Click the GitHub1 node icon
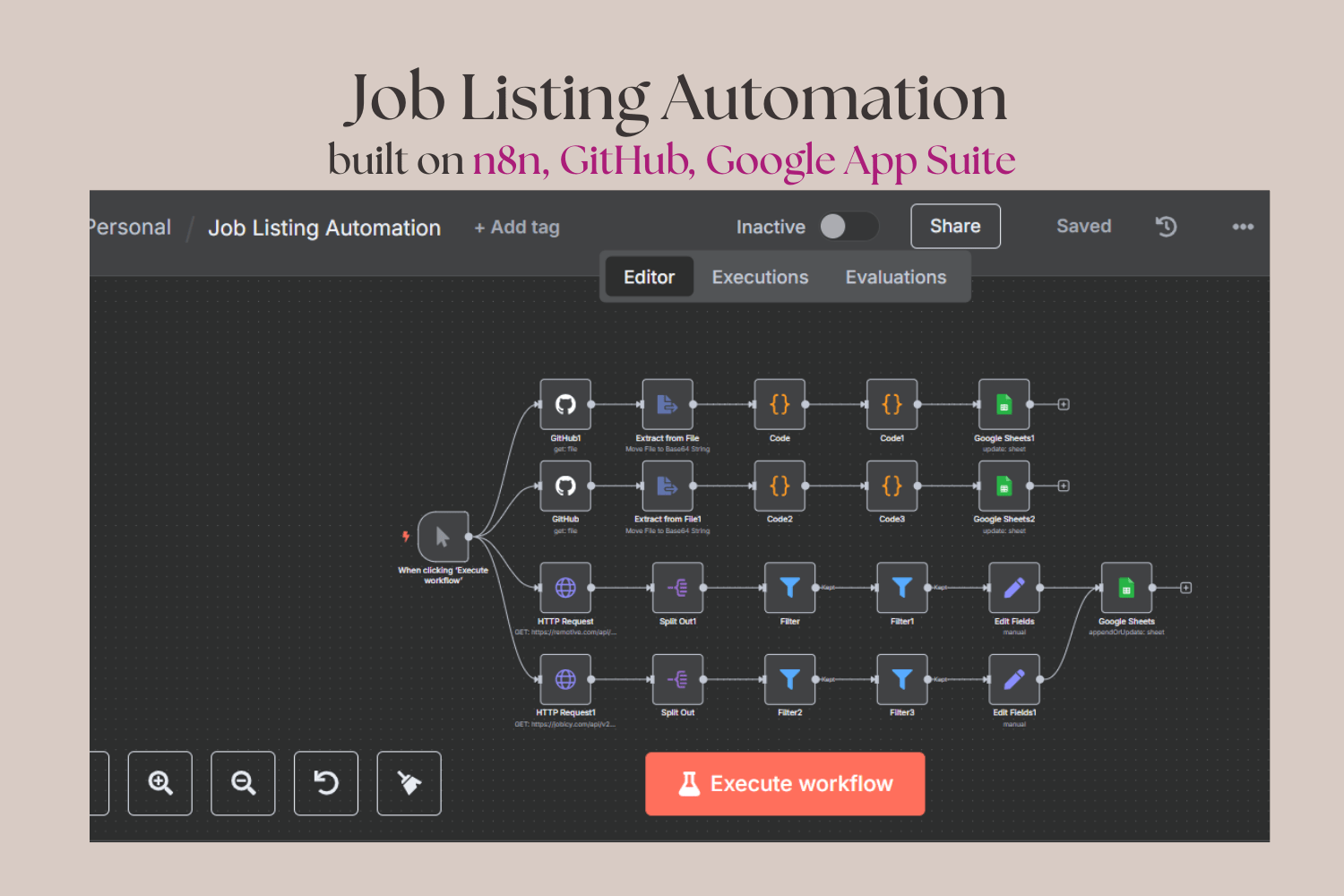Screen dimensions: 1344x896 pyautogui.click(x=565, y=405)
